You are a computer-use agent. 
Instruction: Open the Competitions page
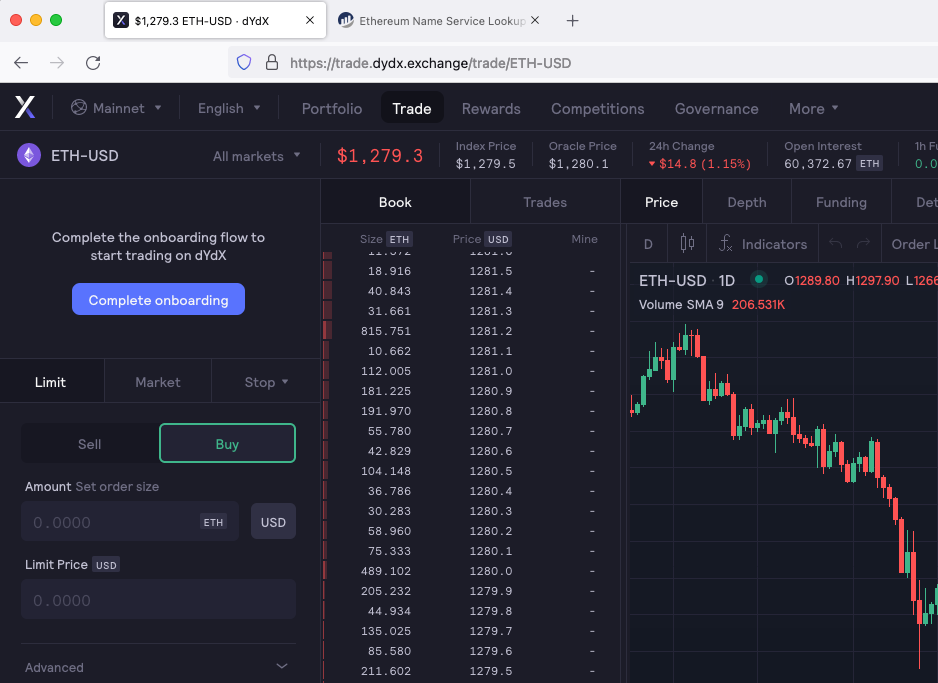tap(598, 108)
